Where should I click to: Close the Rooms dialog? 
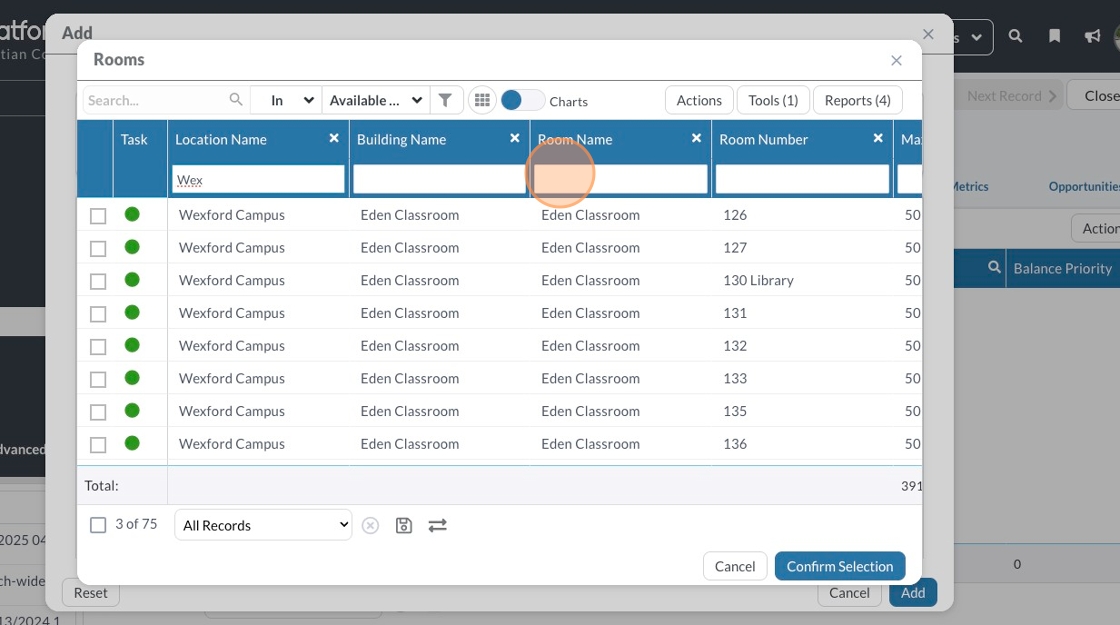896,61
